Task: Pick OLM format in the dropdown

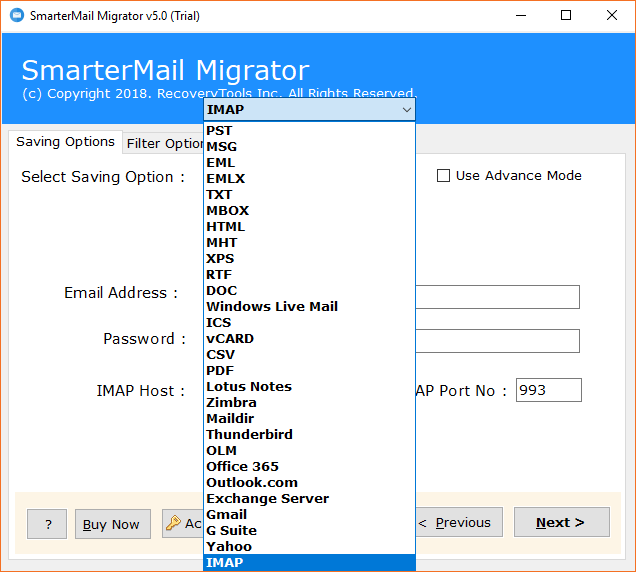Action: (x=309, y=451)
